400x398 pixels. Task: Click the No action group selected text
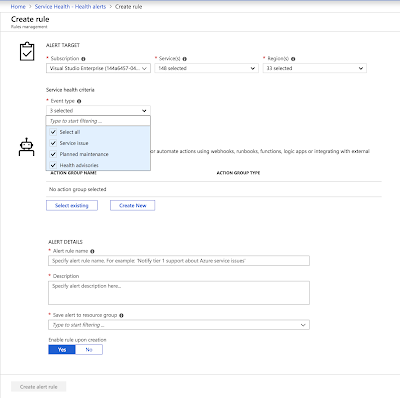[78, 189]
